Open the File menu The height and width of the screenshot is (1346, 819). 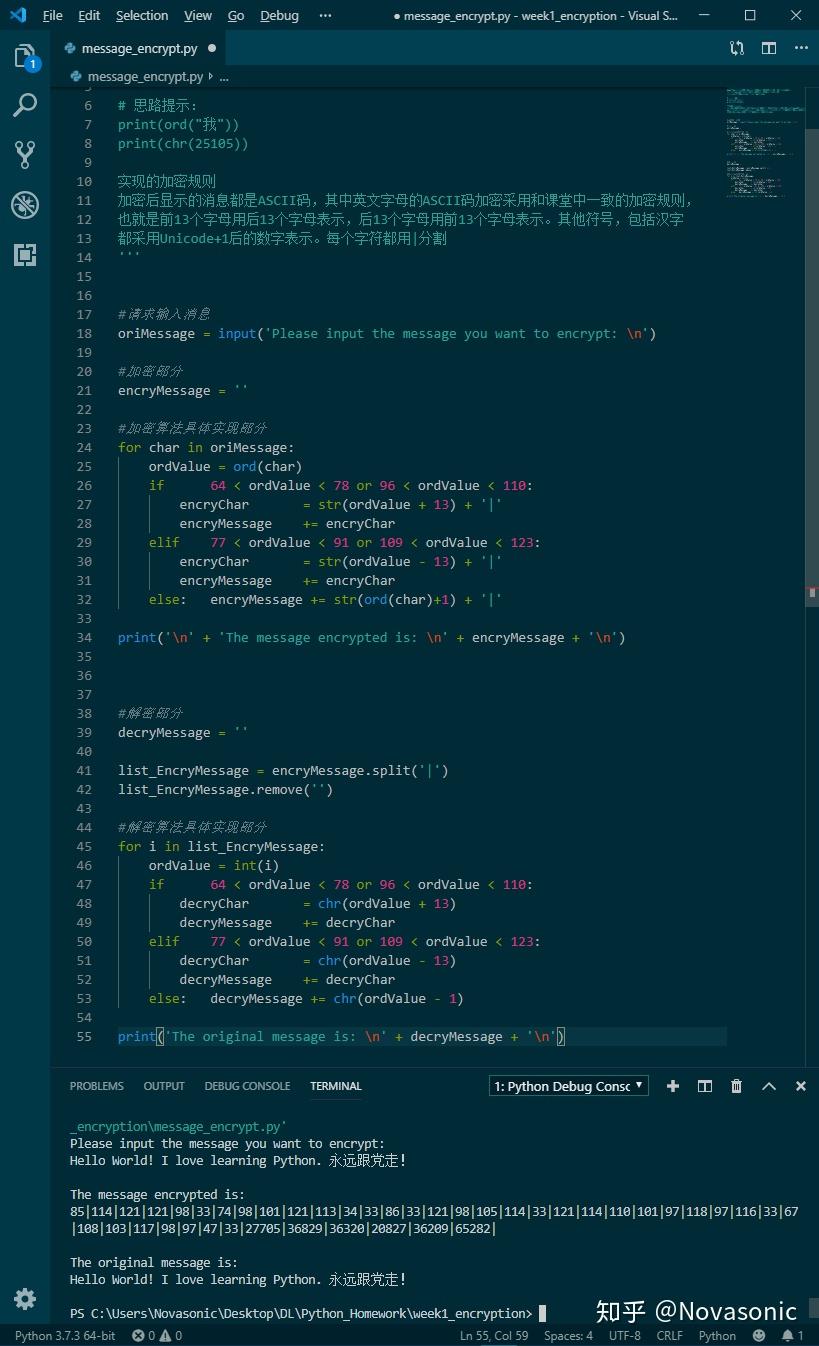[x=52, y=15]
